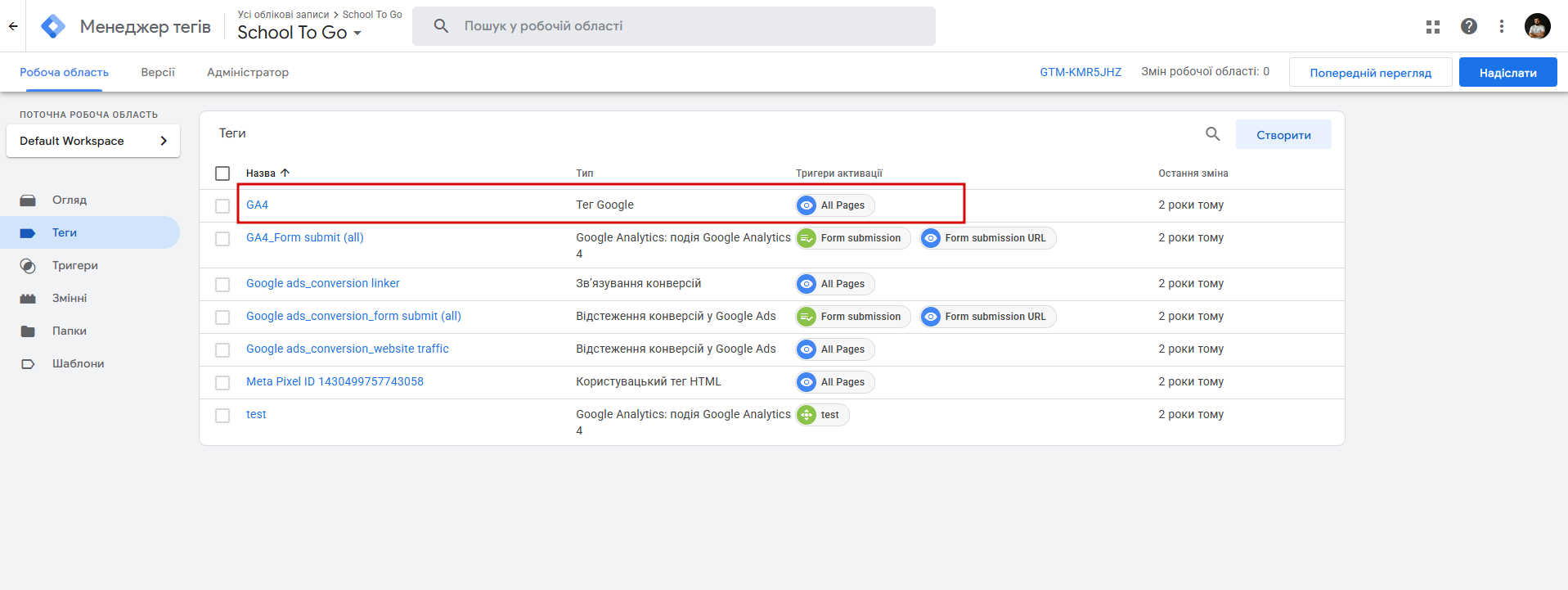Open Google ads_conversion_website traffic tag
Viewport: 1568px width, 590px height.
coord(348,349)
